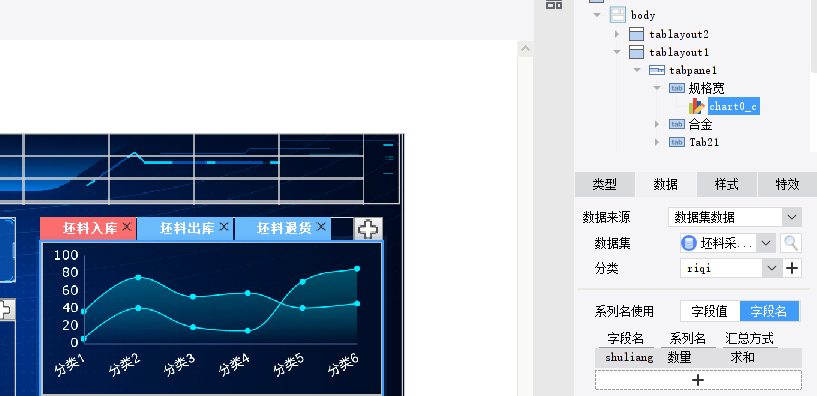Select the 合金 tree item
817x396 pixels.
(700, 124)
